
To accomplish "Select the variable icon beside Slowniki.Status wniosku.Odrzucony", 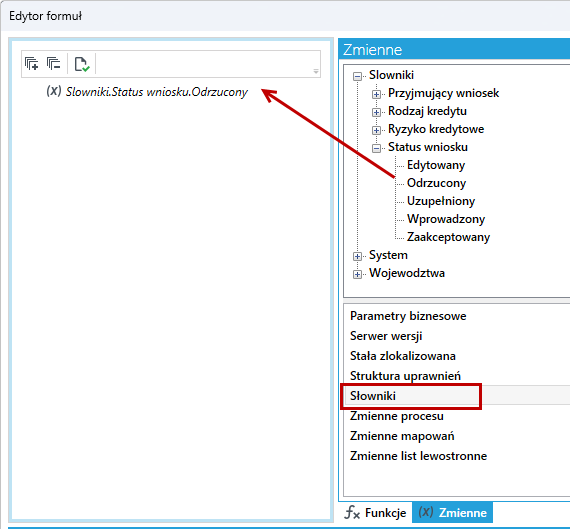I will [54, 91].
